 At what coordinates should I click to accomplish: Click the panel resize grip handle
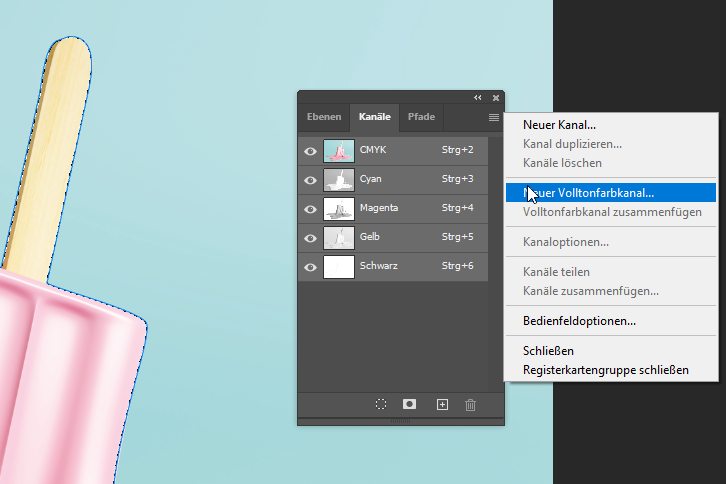pyautogui.click(x=401, y=421)
